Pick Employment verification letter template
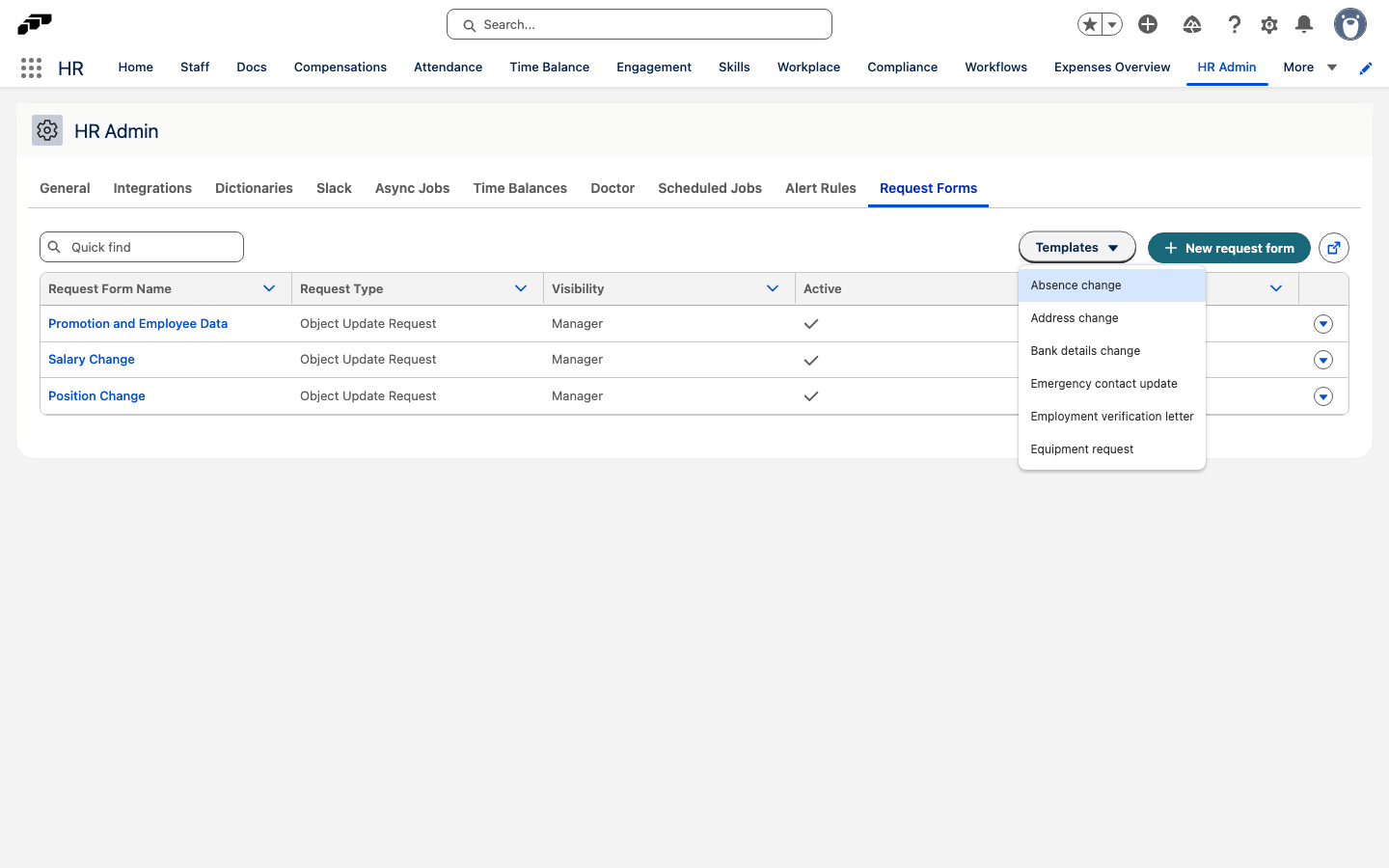Viewport: 1389px width, 868px height. tap(1112, 417)
